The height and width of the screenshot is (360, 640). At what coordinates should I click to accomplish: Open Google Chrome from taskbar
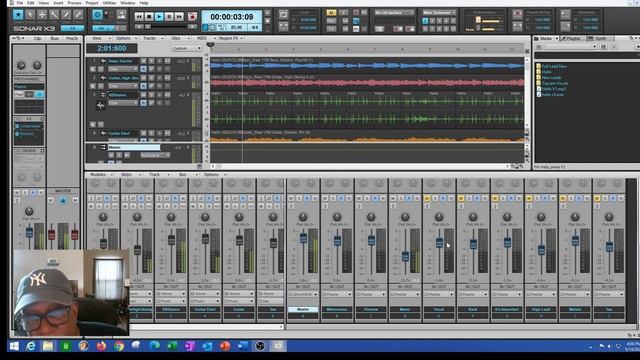pos(119,346)
